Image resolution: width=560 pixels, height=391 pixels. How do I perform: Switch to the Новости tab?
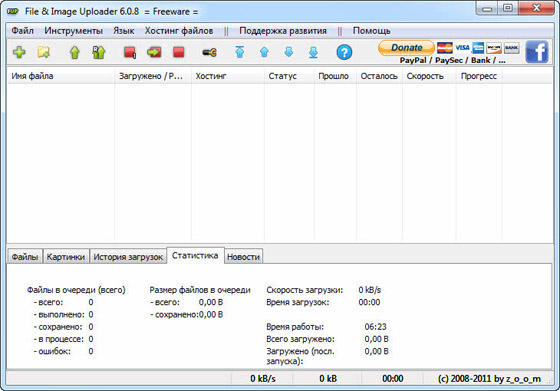[244, 256]
